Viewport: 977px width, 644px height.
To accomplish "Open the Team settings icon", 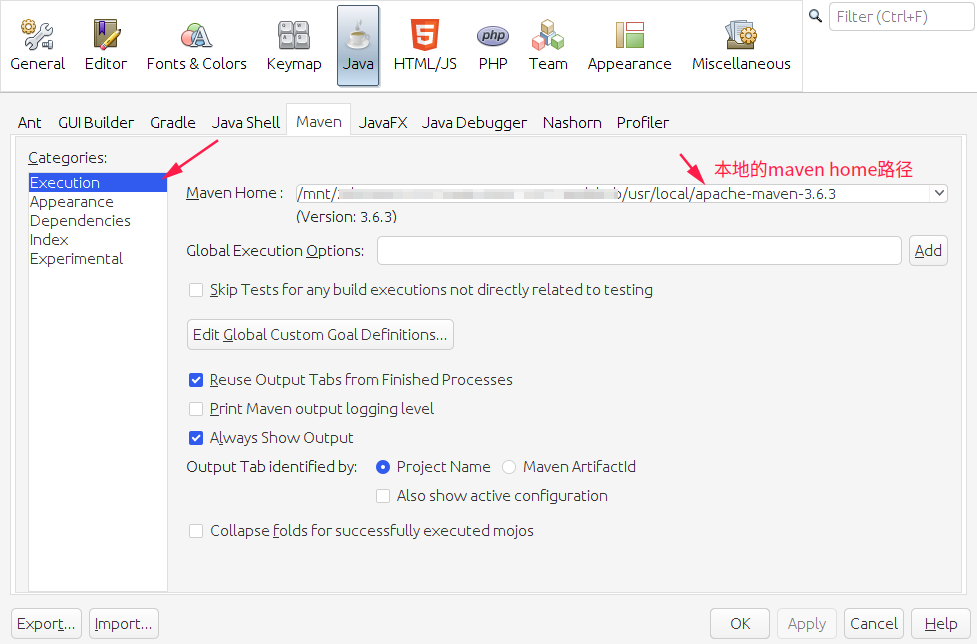I will click(x=548, y=40).
